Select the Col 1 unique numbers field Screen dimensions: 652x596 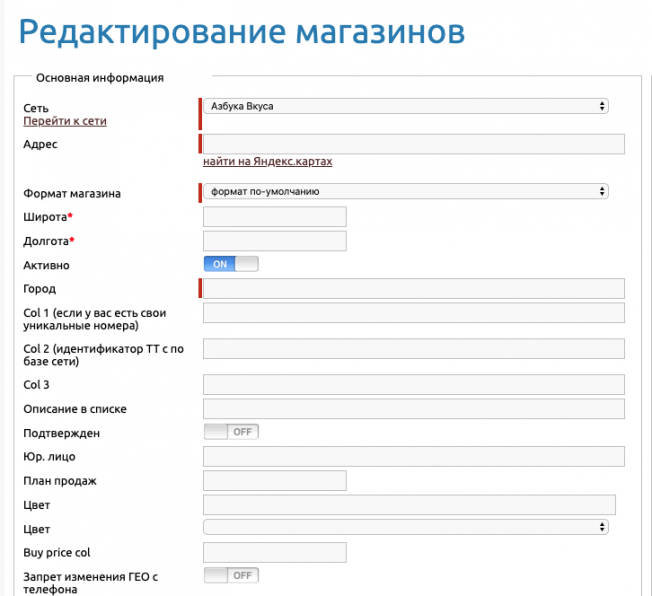[x=414, y=313]
